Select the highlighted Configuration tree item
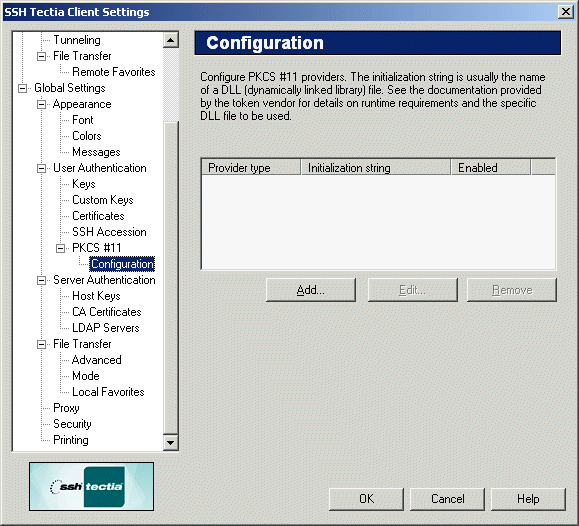579x526 pixels. tap(122, 264)
